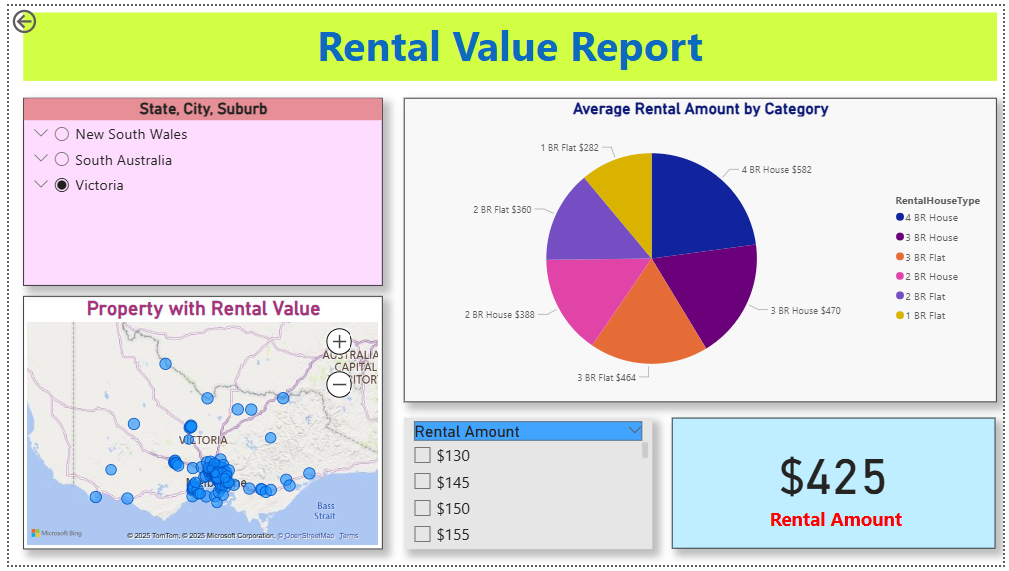Click the 4 BR House legend marker
This screenshot has height=571, width=1009.
pos(900,218)
